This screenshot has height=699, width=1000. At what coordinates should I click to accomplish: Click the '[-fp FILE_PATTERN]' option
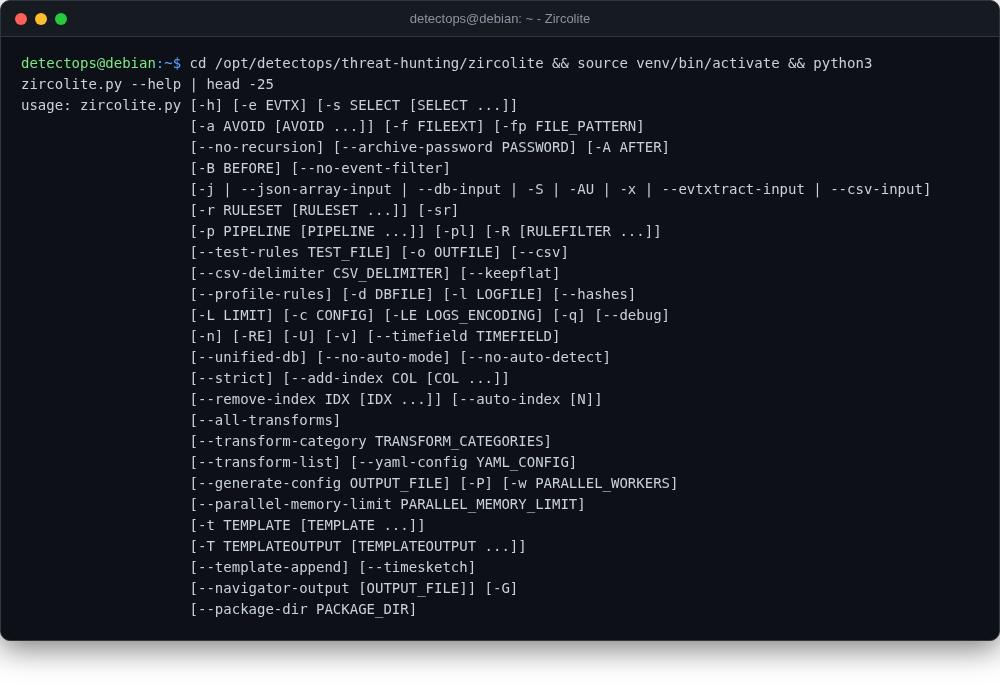click(x=568, y=126)
